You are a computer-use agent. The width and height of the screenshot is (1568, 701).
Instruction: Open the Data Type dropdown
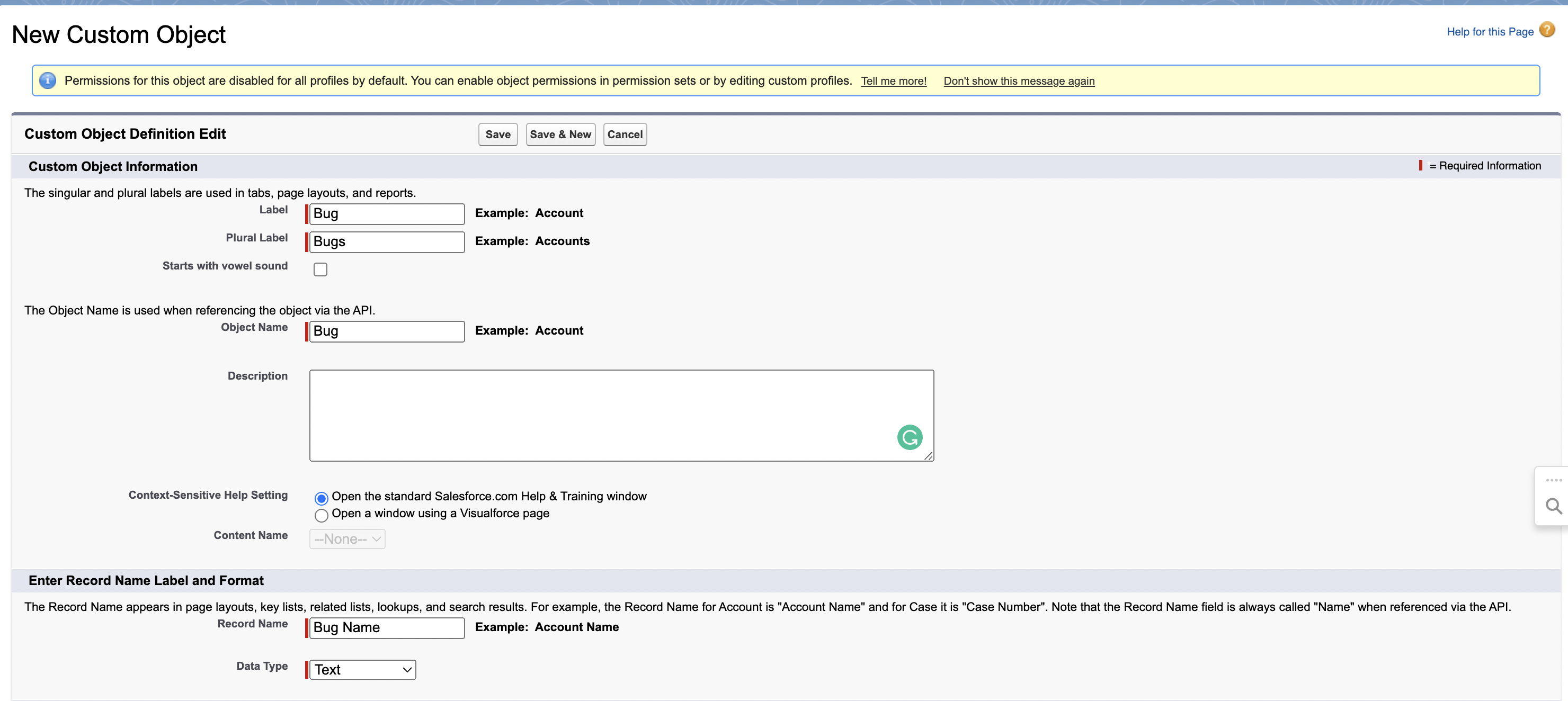point(363,669)
